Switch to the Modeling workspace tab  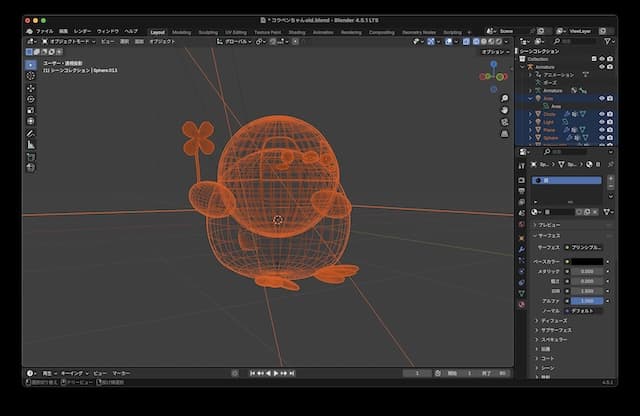pos(182,32)
